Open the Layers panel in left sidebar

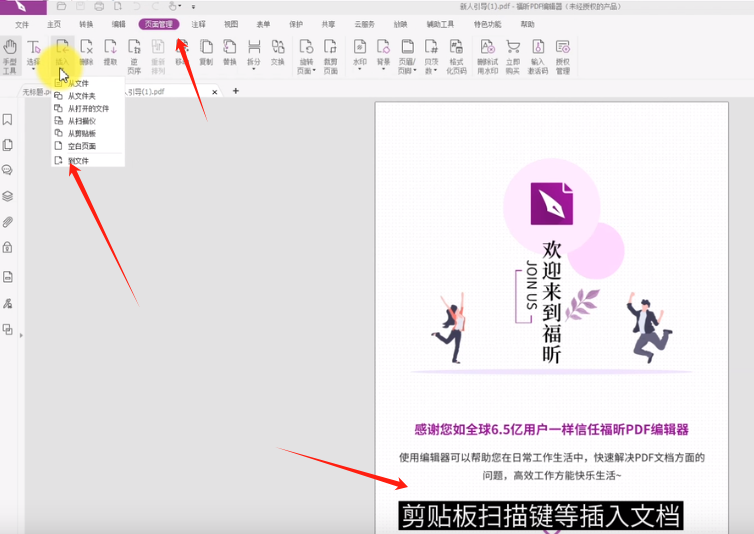click(7, 196)
